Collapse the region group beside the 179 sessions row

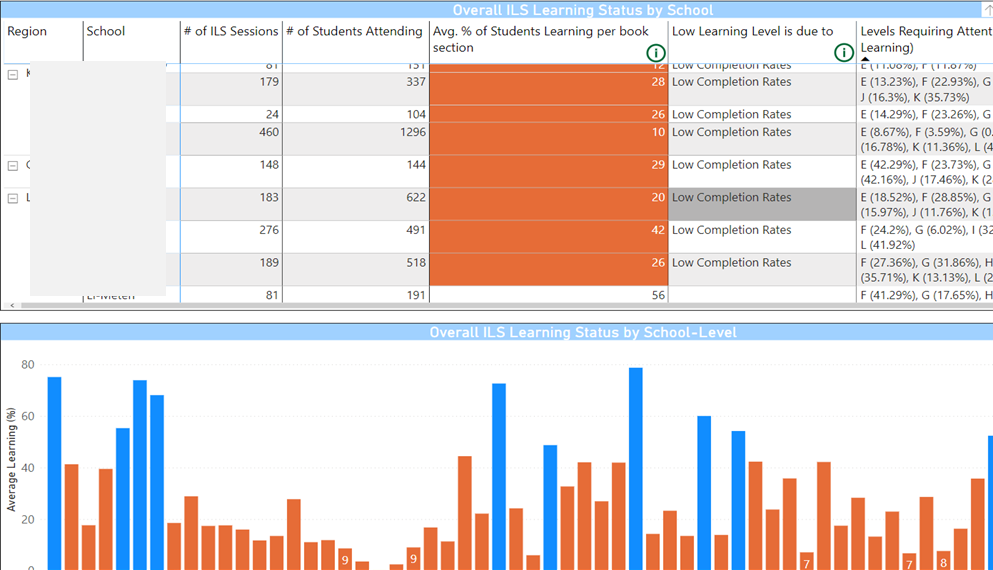click(13, 75)
